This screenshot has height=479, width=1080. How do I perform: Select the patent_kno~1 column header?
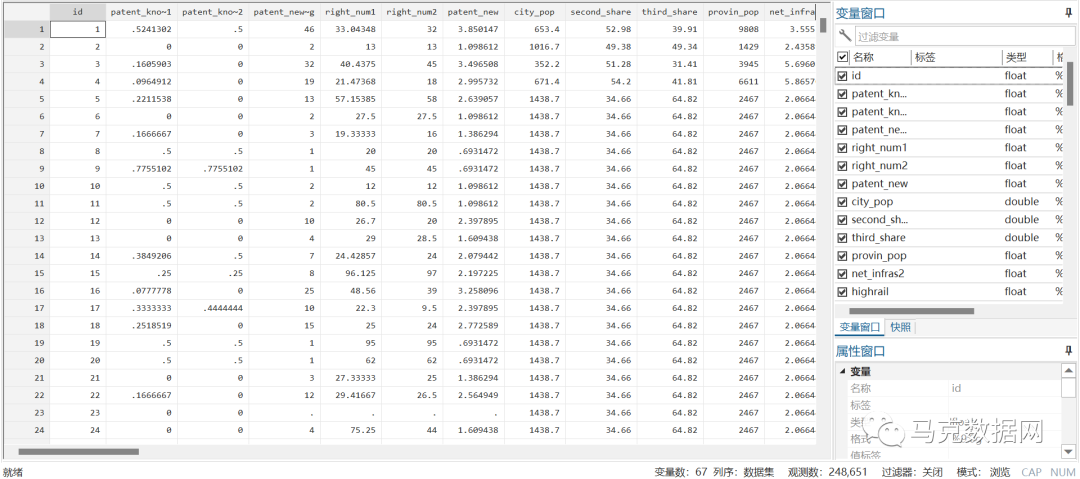[141, 12]
